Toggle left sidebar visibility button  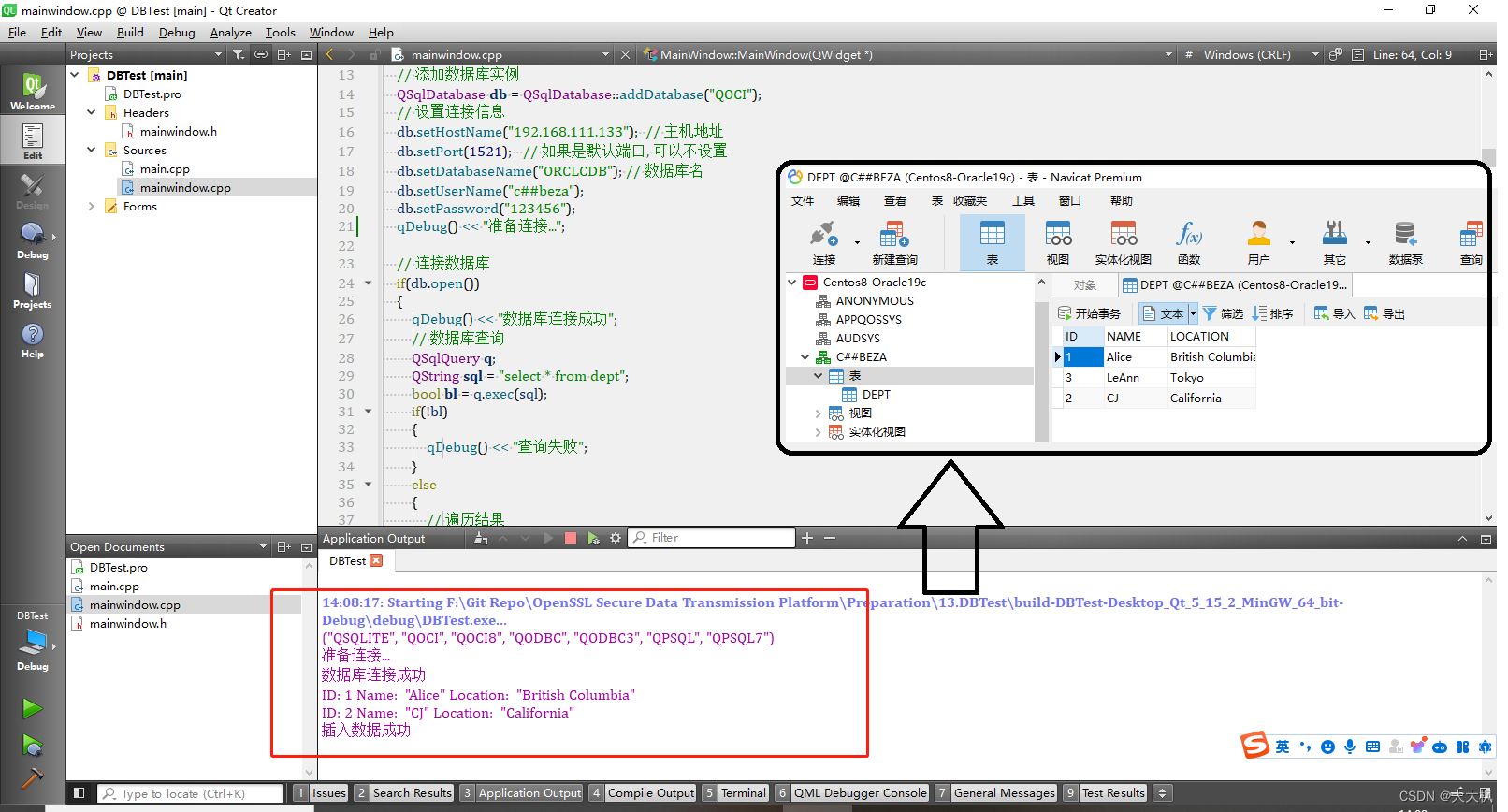80,793
